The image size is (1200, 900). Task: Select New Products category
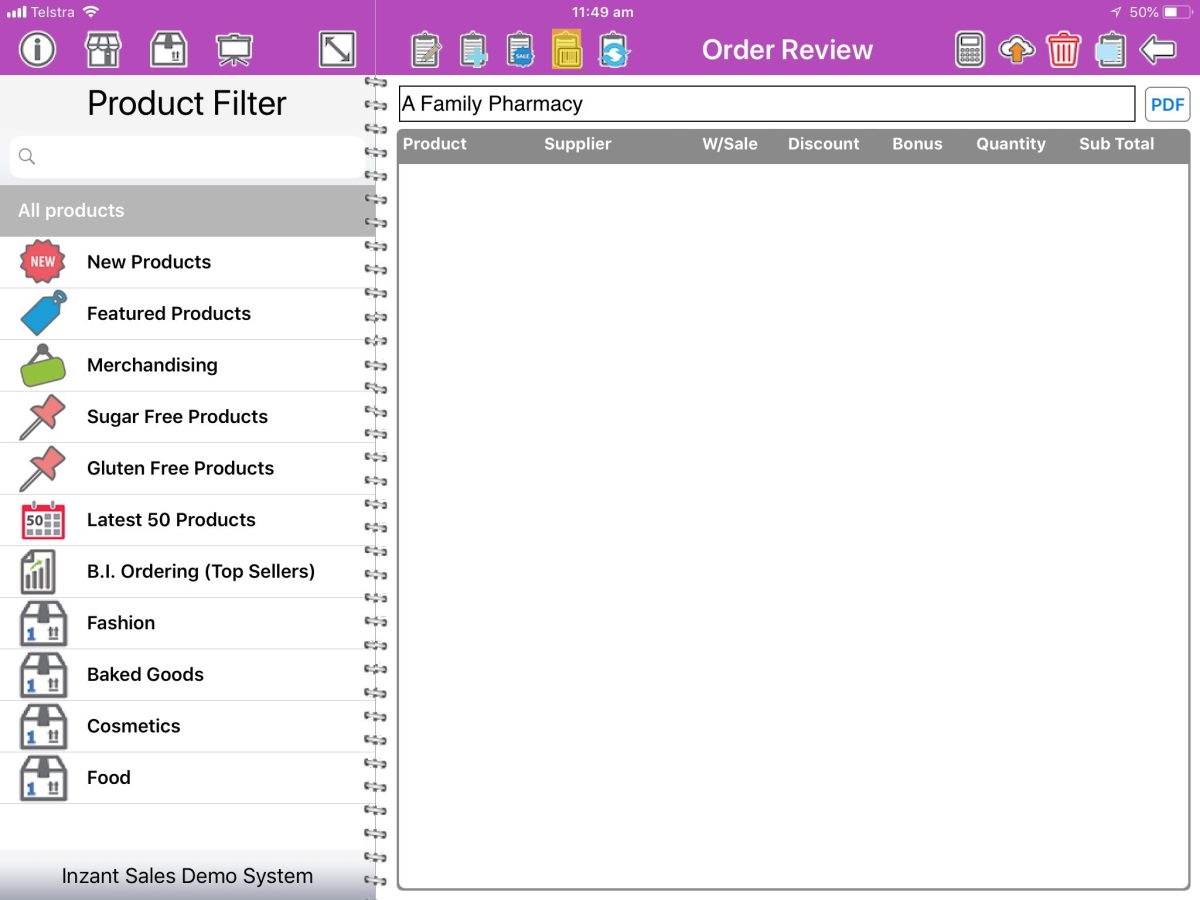point(187,262)
